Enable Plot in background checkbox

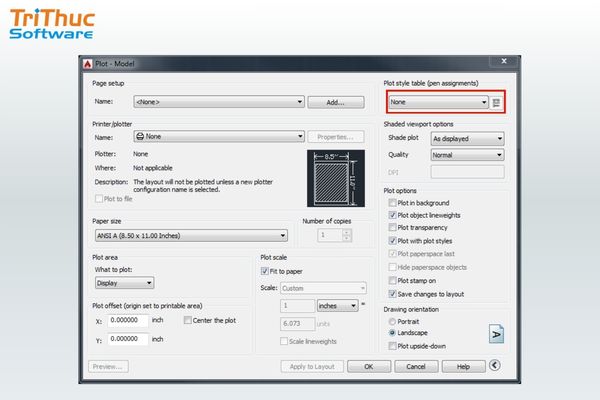coord(393,203)
